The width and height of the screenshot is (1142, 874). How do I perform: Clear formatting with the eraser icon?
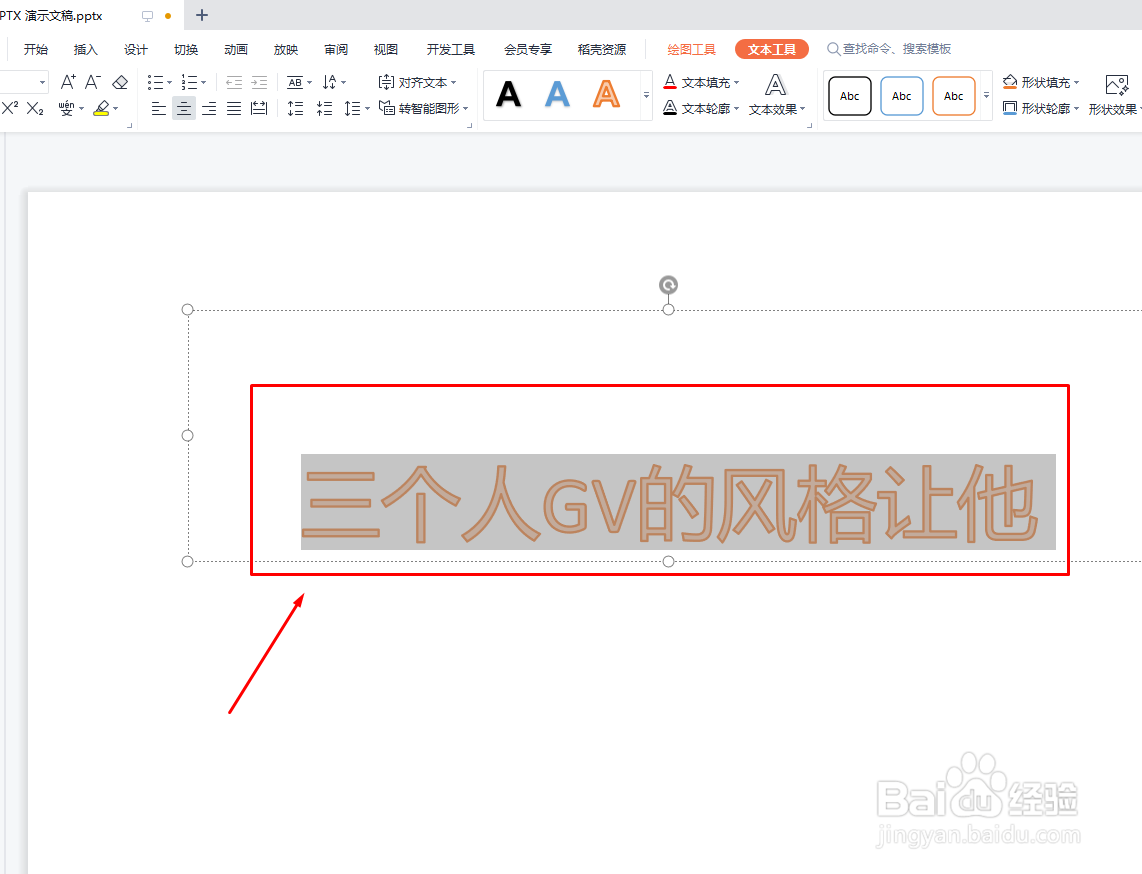coord(120,82)
